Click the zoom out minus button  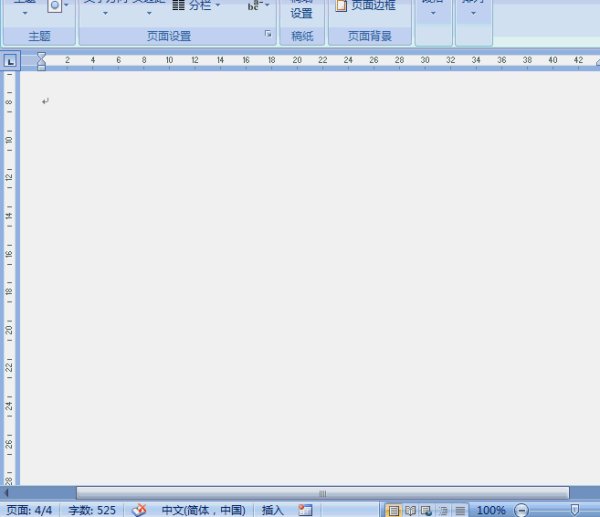tap(521, 510)
